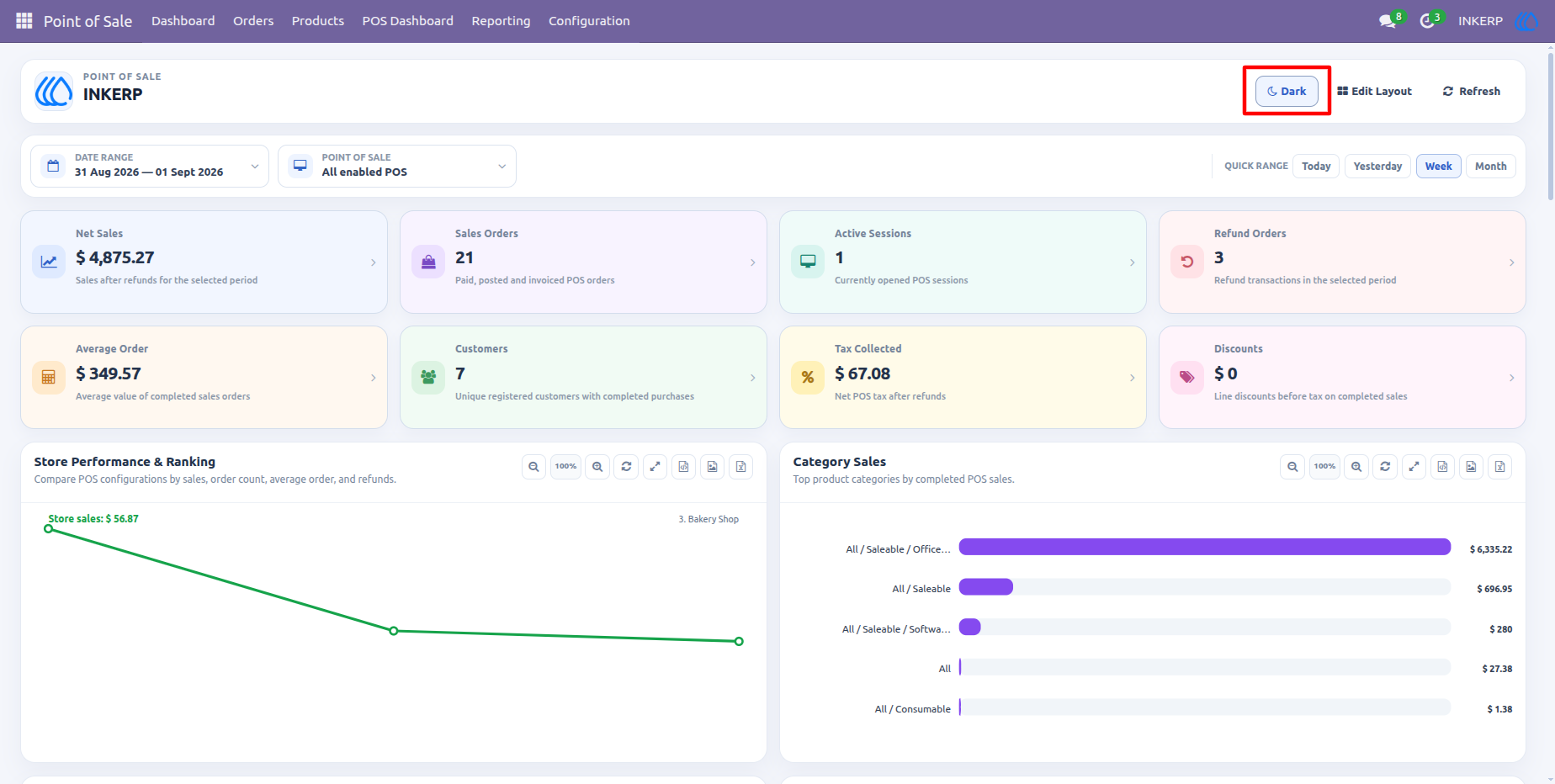Screen dimensions: 1555x784
Task: Expand the Point of Sale selector
Action: point(397,166)
